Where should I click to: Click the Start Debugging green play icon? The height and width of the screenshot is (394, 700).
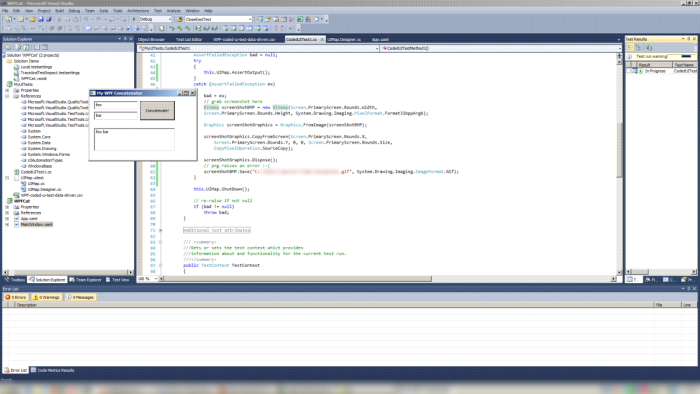(x=133, y=19)
